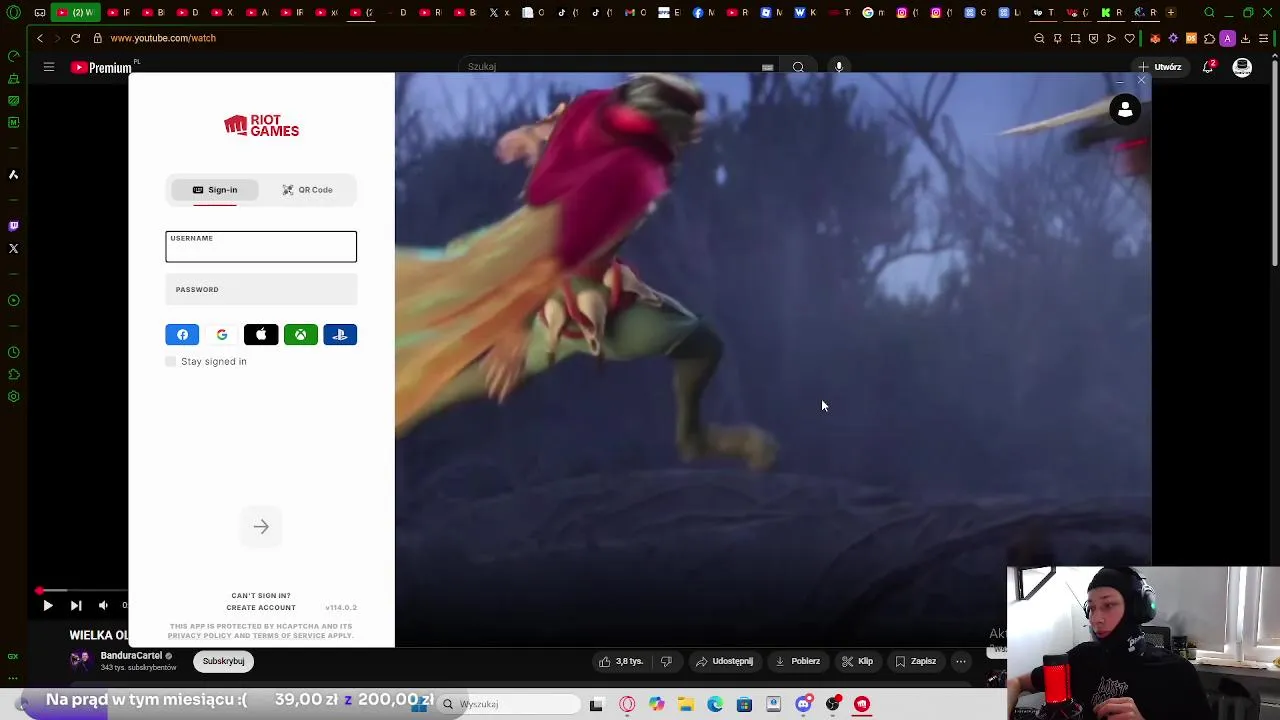The height and width of the screenshot is (720, 1280).
Task: Click the Subskrybuj subscribe button
Action: tap(223, 661)
